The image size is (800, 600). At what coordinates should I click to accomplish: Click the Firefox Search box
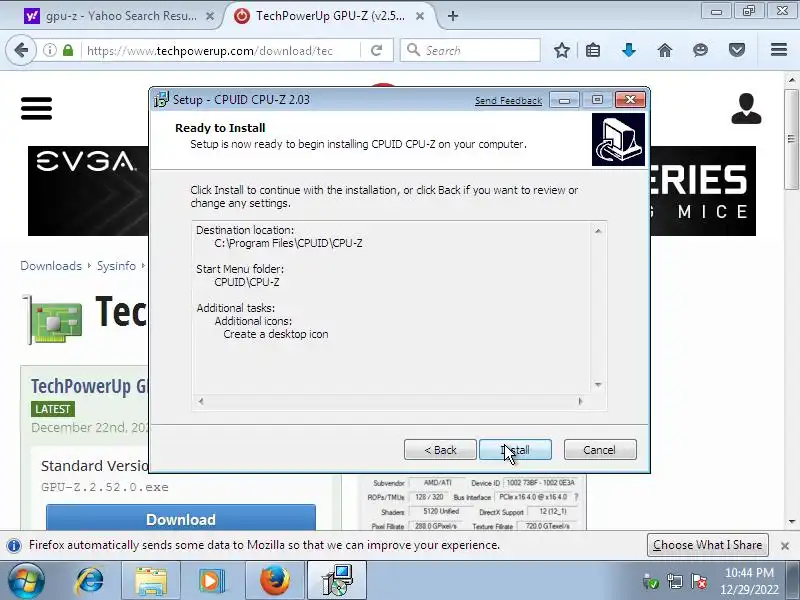(x=470, y=50)
